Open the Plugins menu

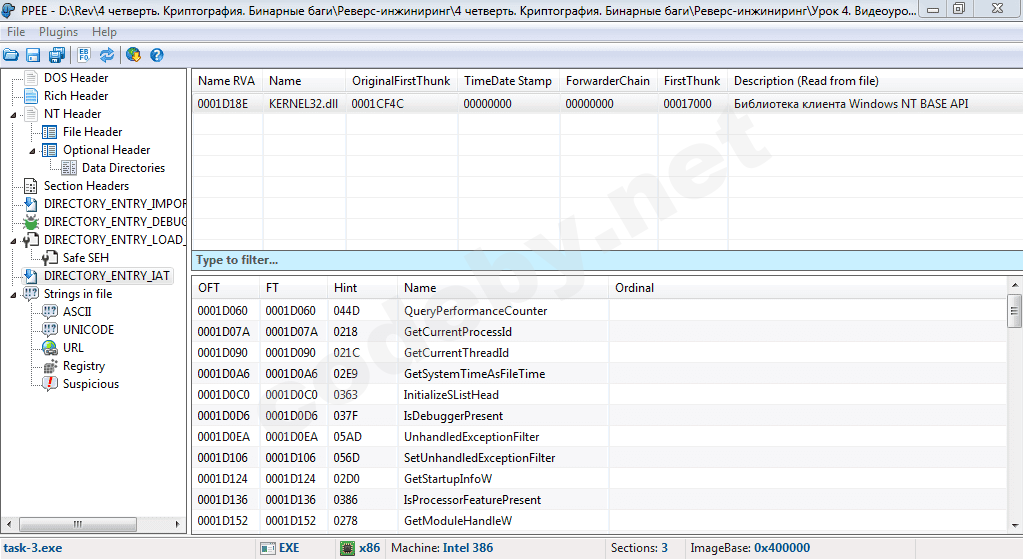(58, 32)
